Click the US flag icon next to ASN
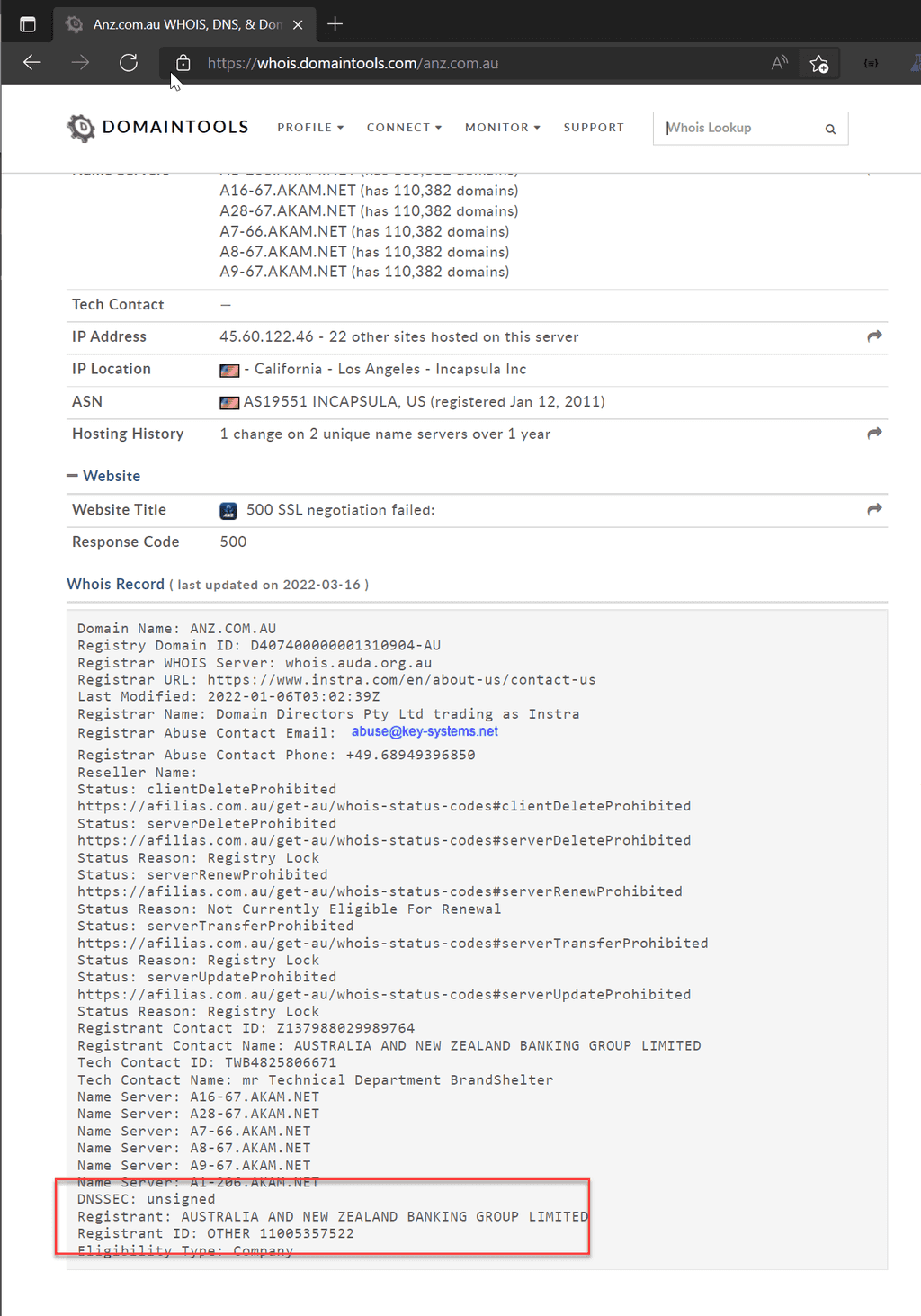Viewport: 921px width, 1316px height. pos(229,402)
